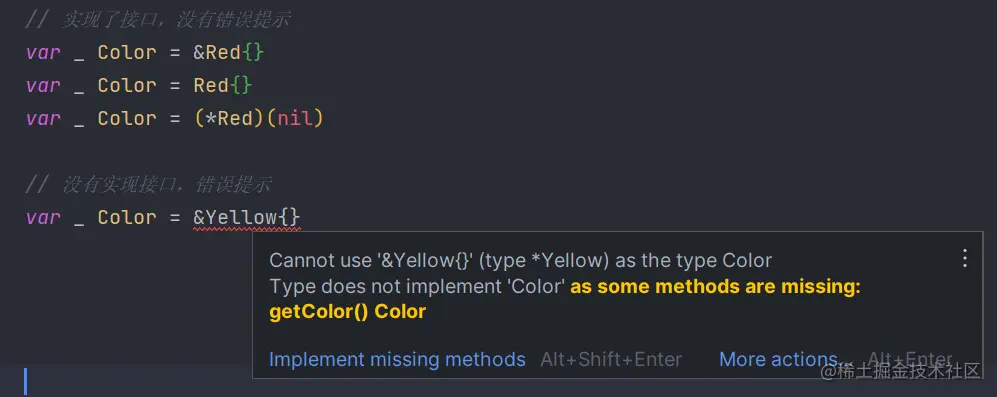Place caret at the blue cursor on bottom line
Image resolution: width=997 pixels, height=397 pixels.
(x=26, y=381)
